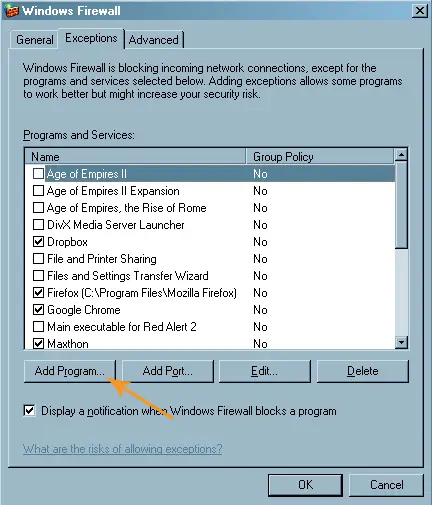432x505 pixels.
Task: Toggle the firewall notification display checkbox
Action: pyautogui.click(x=29, y=411)
